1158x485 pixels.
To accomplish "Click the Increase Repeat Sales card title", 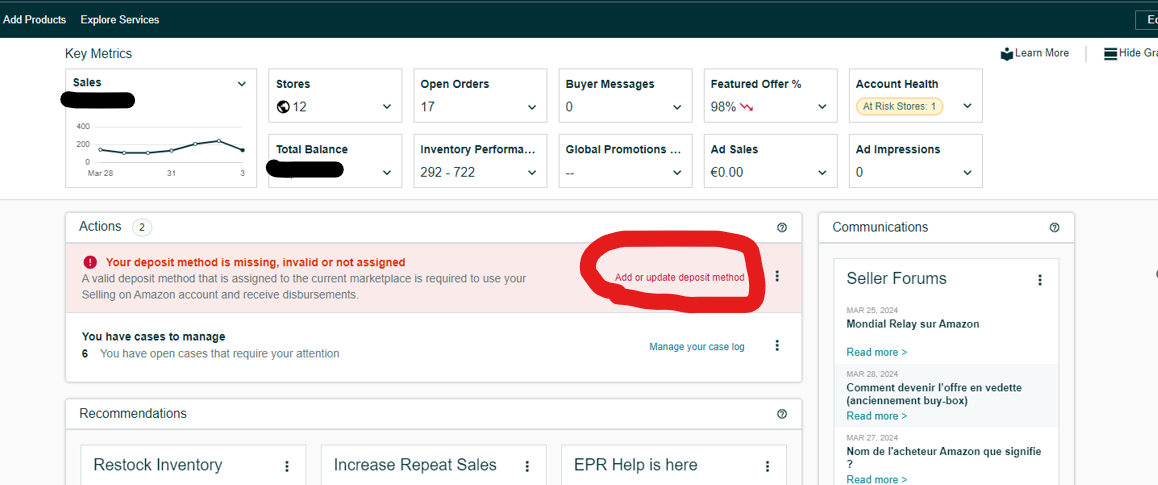I will [415, 465].
